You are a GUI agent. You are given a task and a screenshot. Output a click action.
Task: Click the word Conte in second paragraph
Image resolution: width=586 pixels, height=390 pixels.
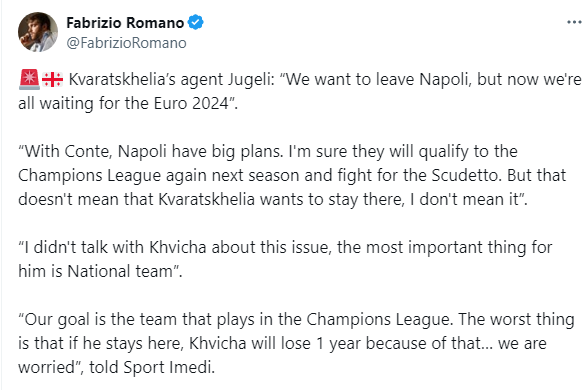coord(88,152)
